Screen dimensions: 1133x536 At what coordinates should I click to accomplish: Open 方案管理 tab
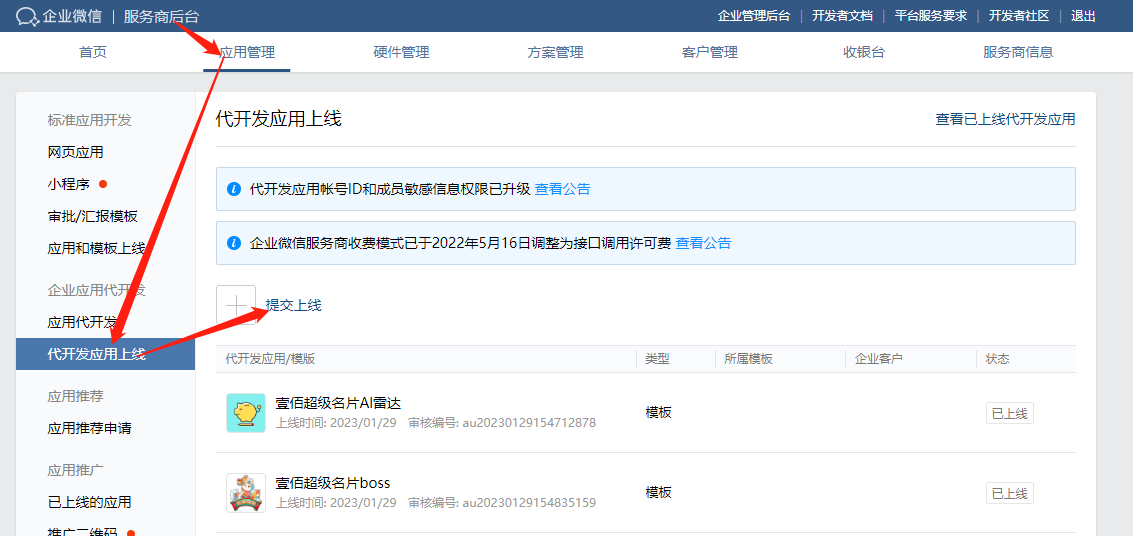pyautogui.click(x=555, y=52)
